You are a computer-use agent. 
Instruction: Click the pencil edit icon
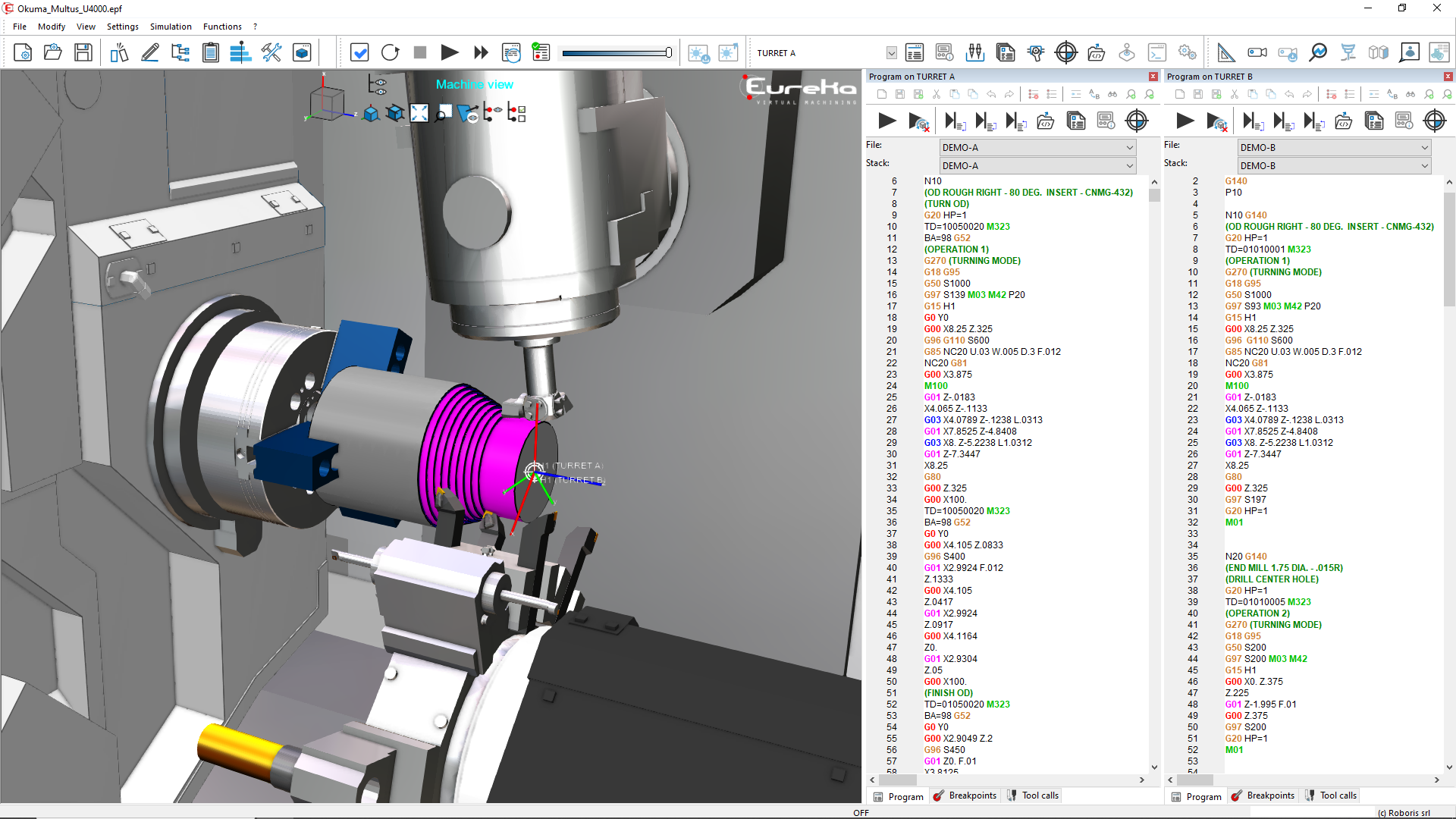pos(149,52)
